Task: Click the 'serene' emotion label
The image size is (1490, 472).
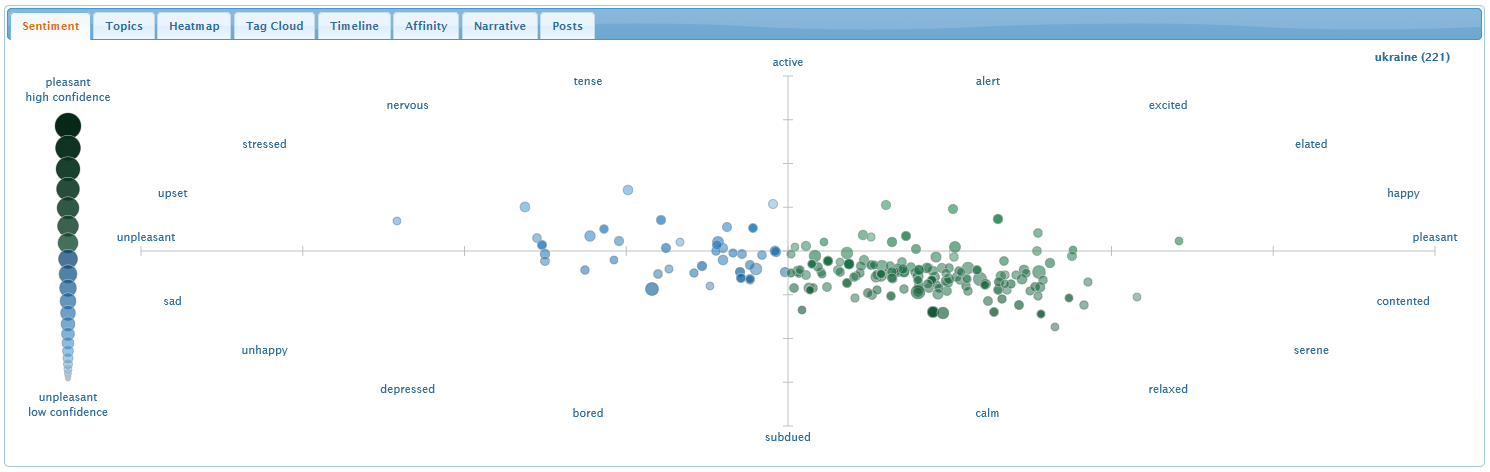Action: 1311,350
